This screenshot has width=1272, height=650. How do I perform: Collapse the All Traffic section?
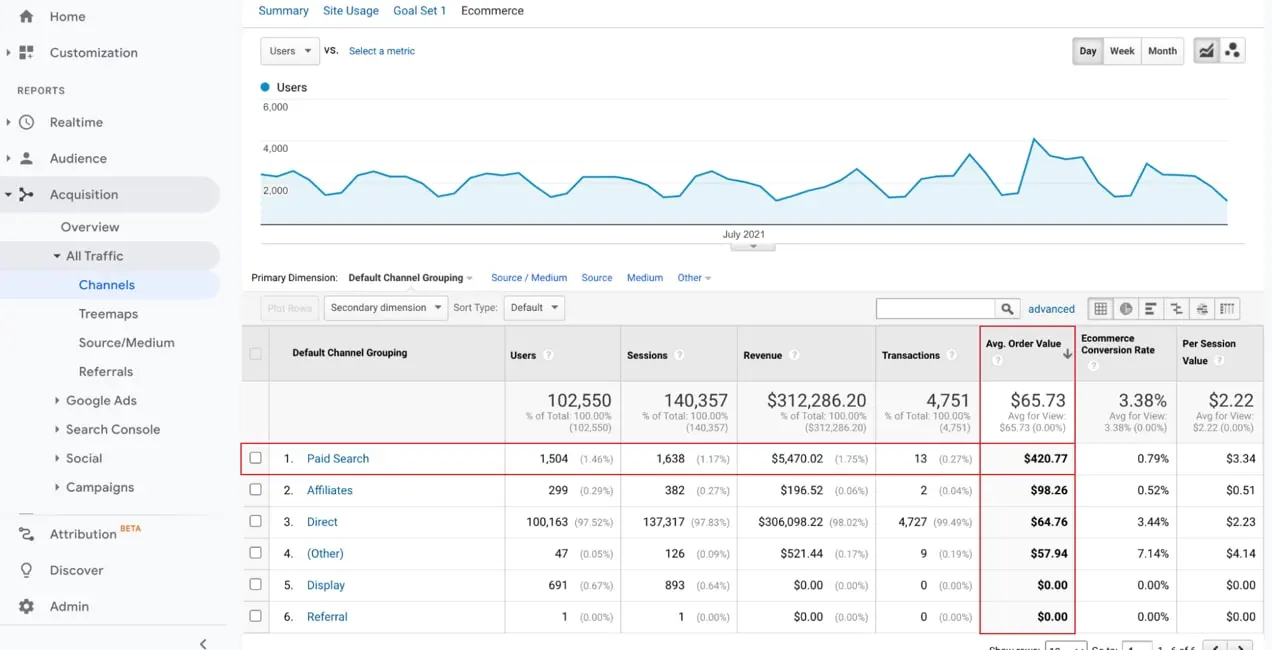[x=57, y=256]
